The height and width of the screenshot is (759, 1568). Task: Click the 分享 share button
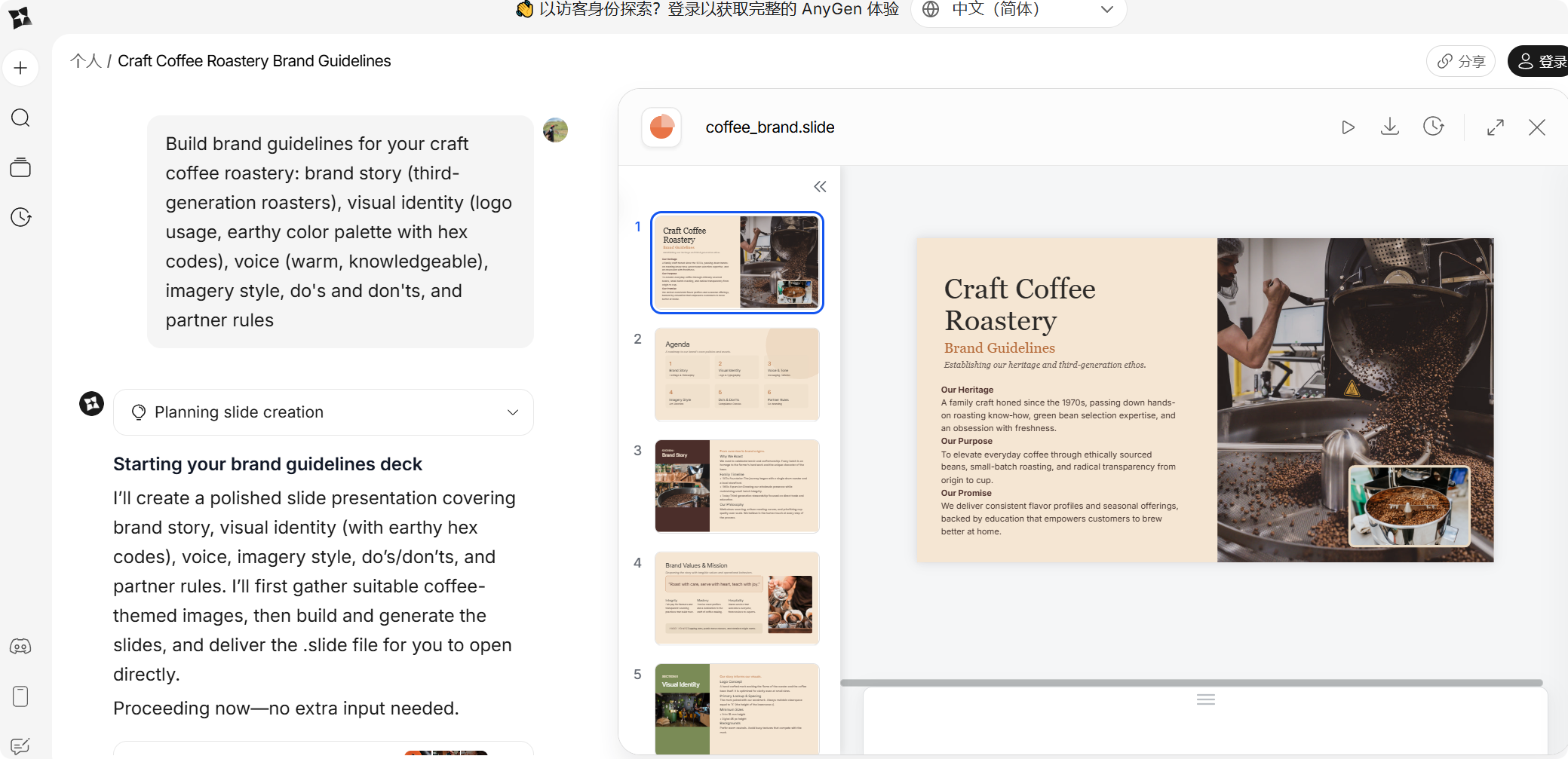[1461, 61]
